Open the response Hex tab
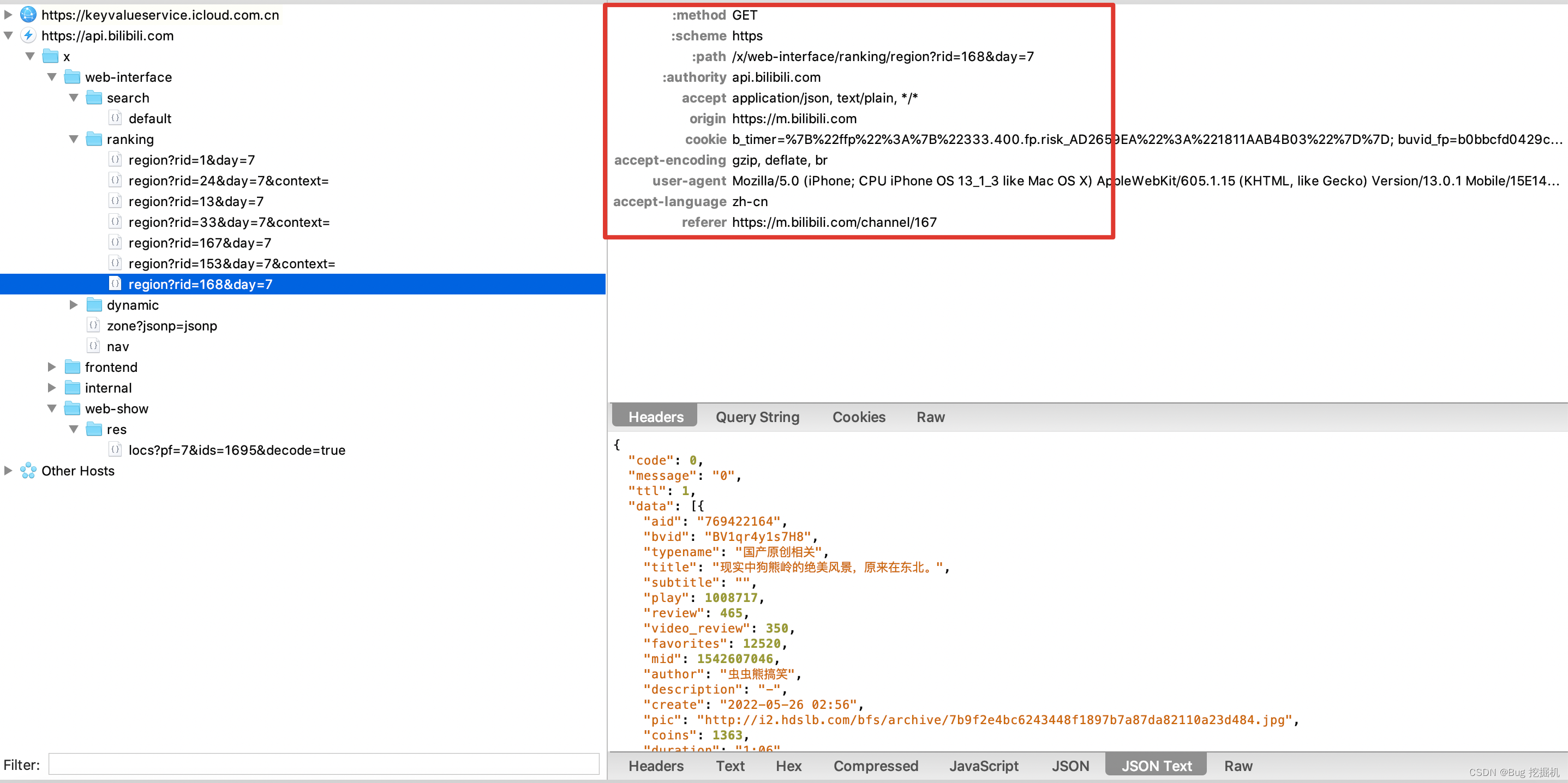Viewport: 1568px width, 783px height. (x=788, y=766)
